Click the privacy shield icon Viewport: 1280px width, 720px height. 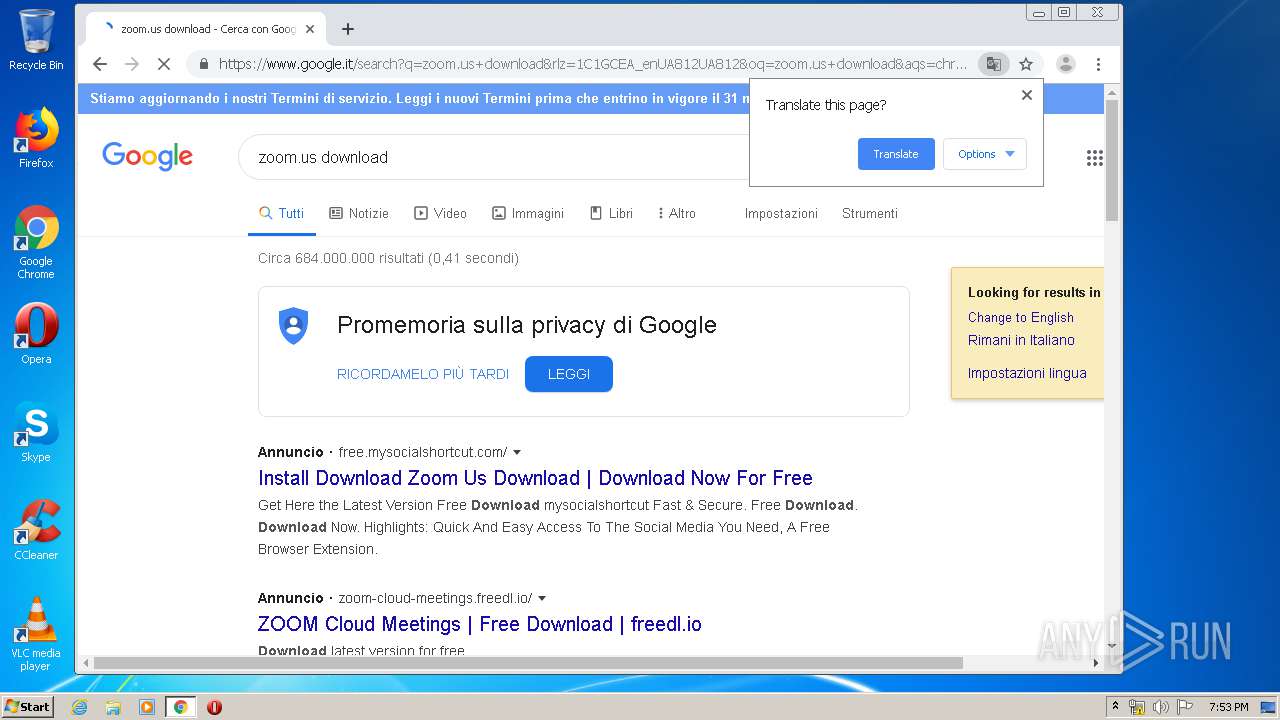click(x=293, y=326)
